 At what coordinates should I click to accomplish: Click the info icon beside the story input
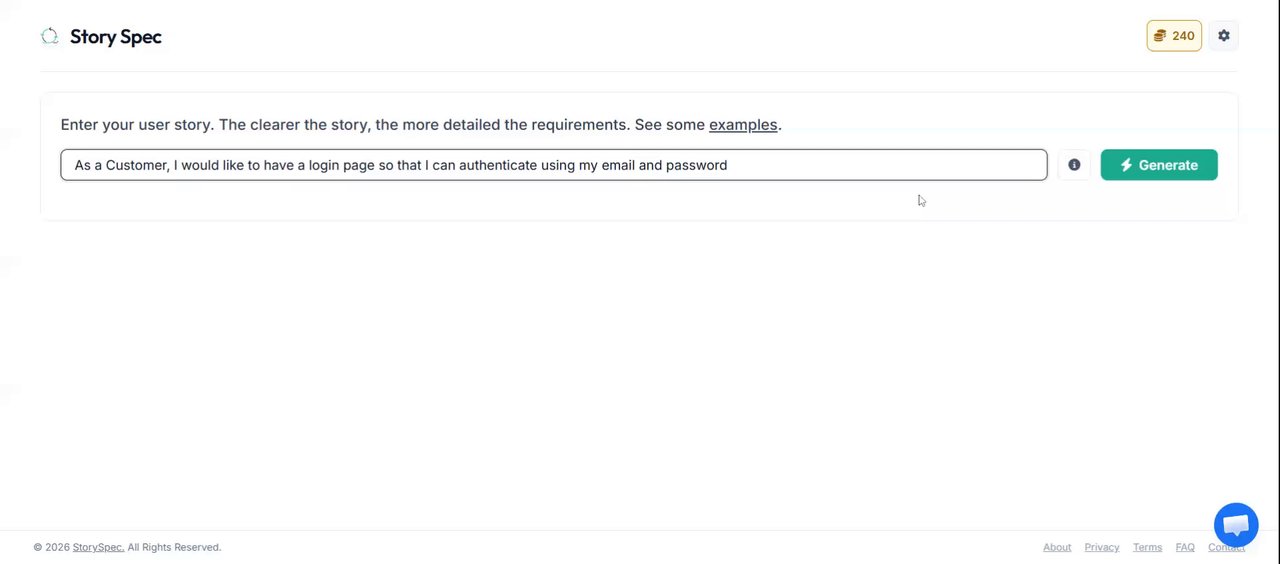[1074, 165]
